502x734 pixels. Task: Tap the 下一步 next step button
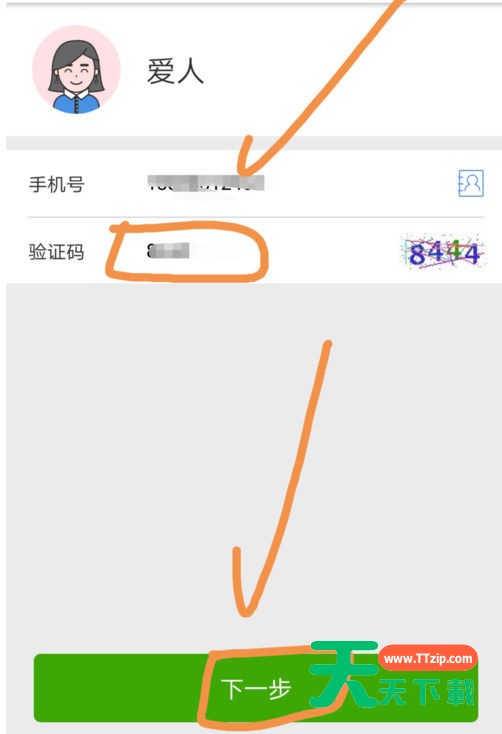tap(256, 688)
